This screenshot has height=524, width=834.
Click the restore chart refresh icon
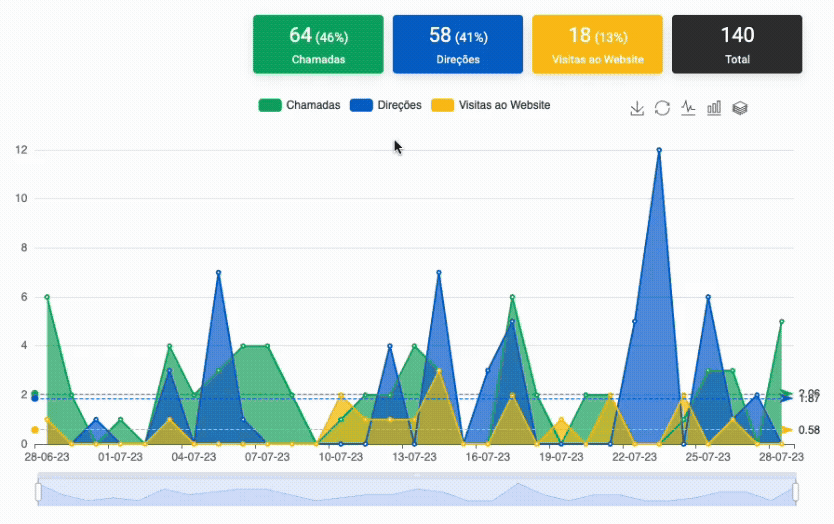tap(662, 108)
